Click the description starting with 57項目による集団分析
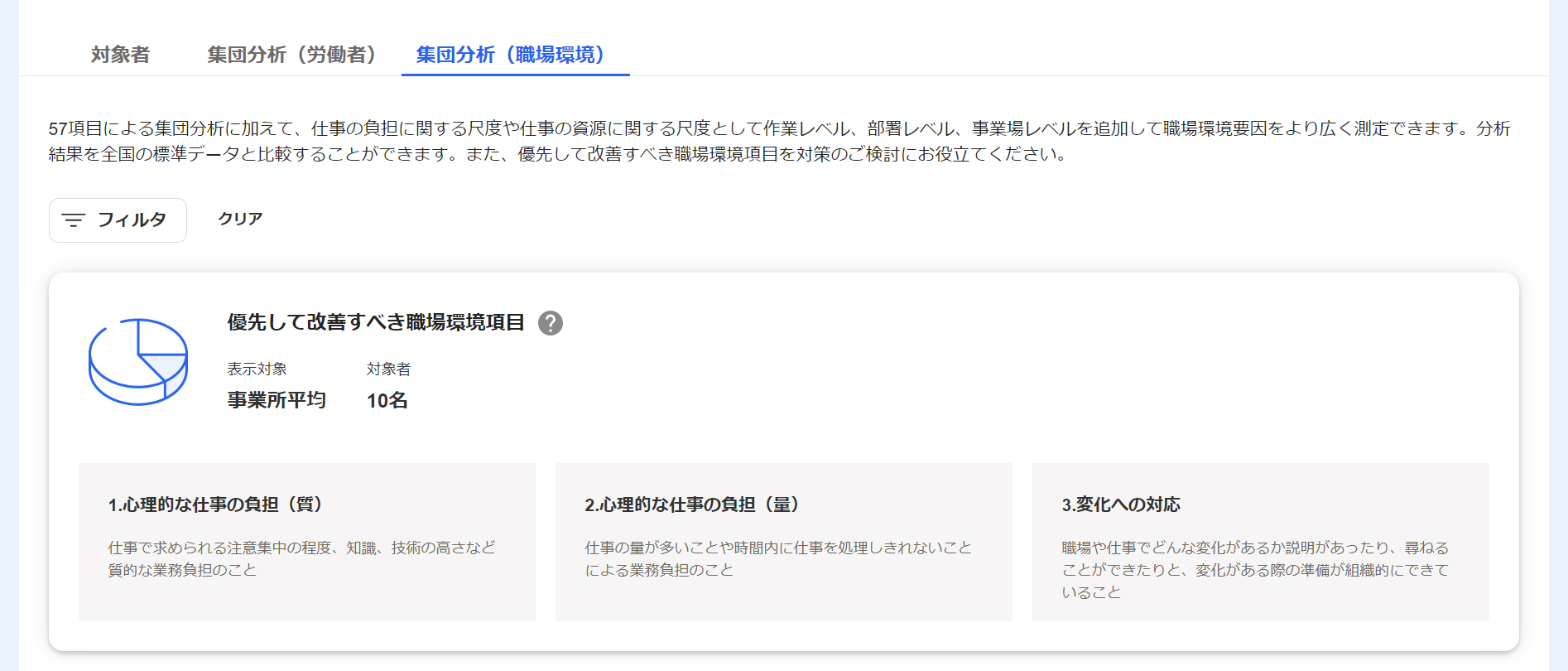1568x671 pixels. 780,141
